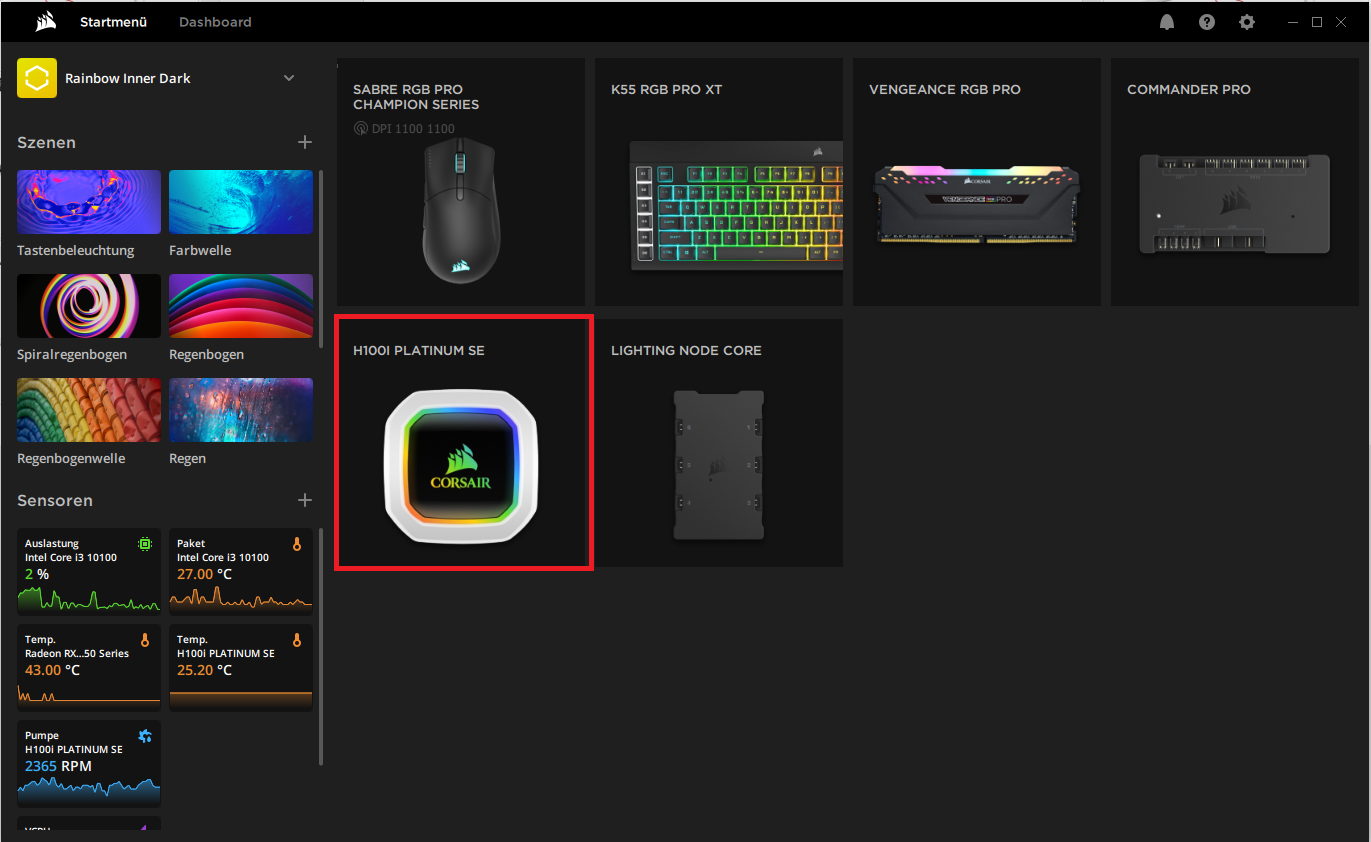Screen dimensions: 1371x842
Task: Apply the Regen scene
Action: click(241, 410)
